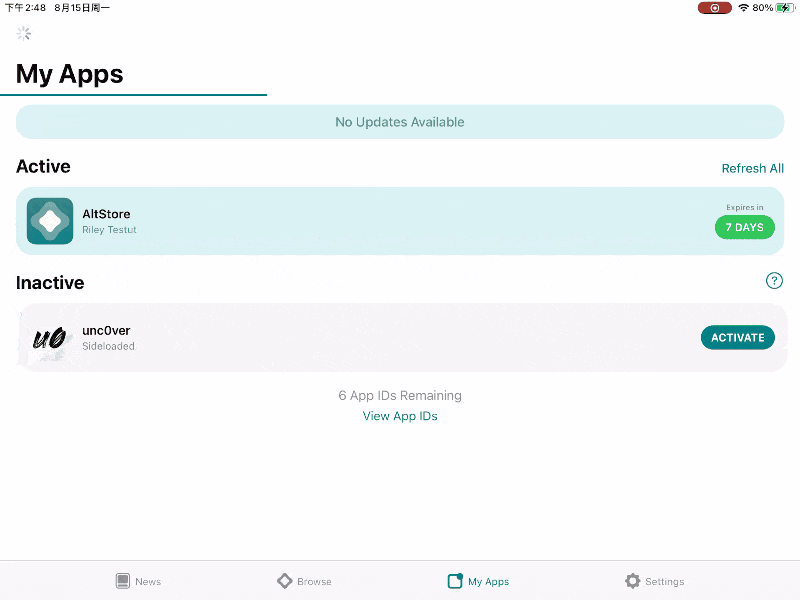
Task: Click the Expires in label
Action: [744, 207]
